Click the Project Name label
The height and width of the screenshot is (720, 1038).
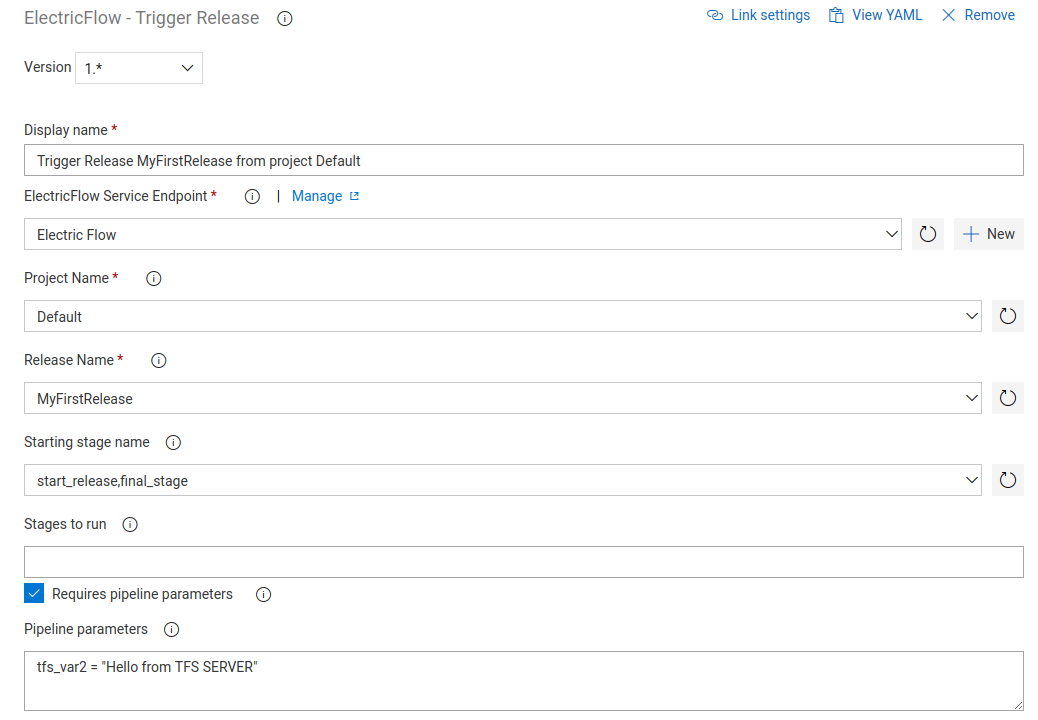click(x=66, y=278)
